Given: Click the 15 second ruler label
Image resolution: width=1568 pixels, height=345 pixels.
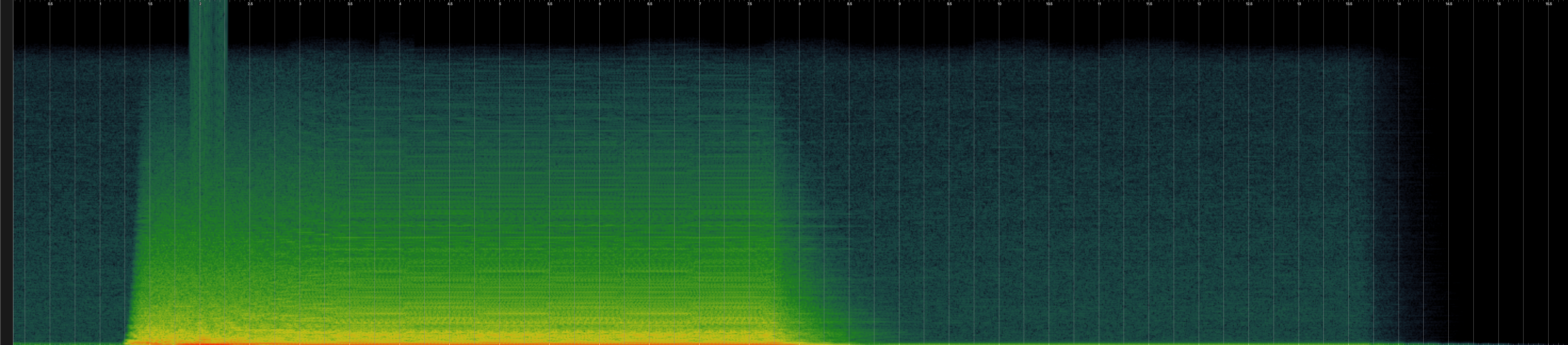Looking at the screenshot, I should pyautogui.click(x=1499, y=4).
